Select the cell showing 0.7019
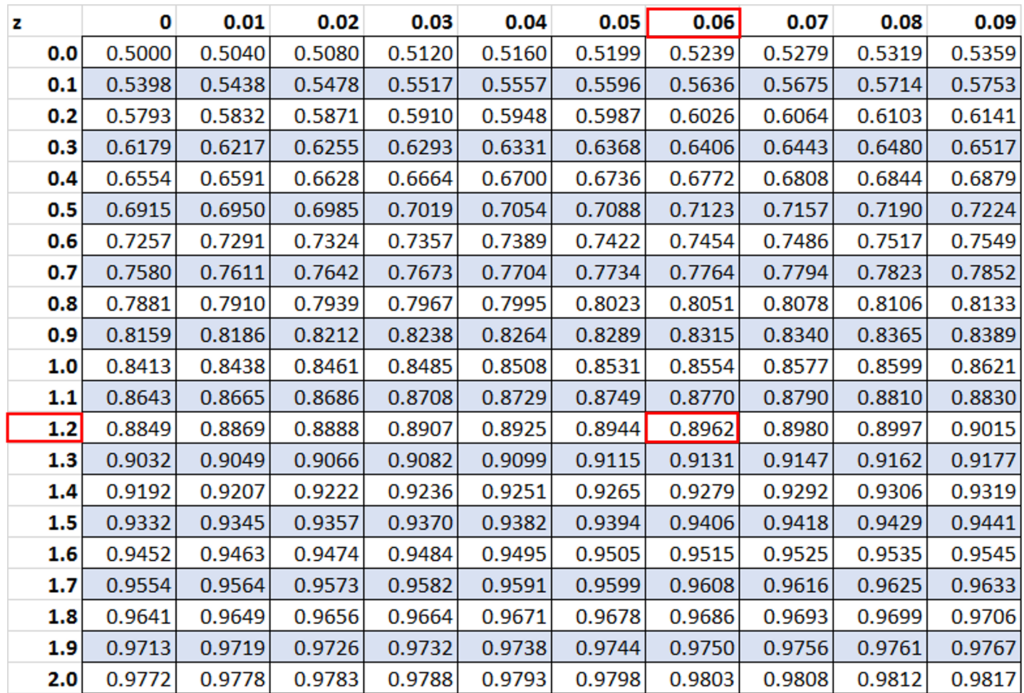The height and width of the screenshot is (693, 1024). (411, 210)
